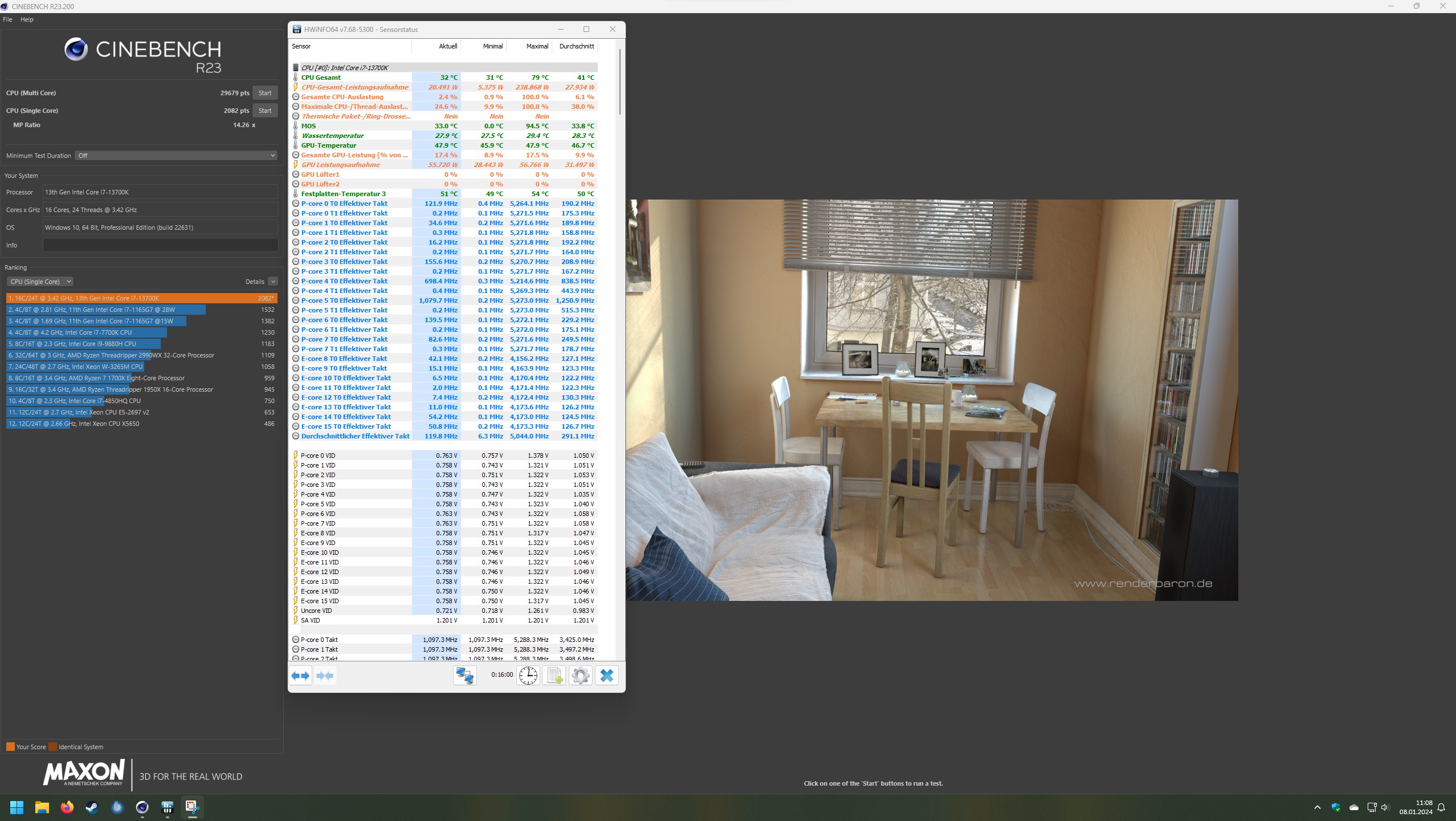1456x821 pixels.
Task: Open Minimum Test Duration dropdown
Action: click(176, 156)
